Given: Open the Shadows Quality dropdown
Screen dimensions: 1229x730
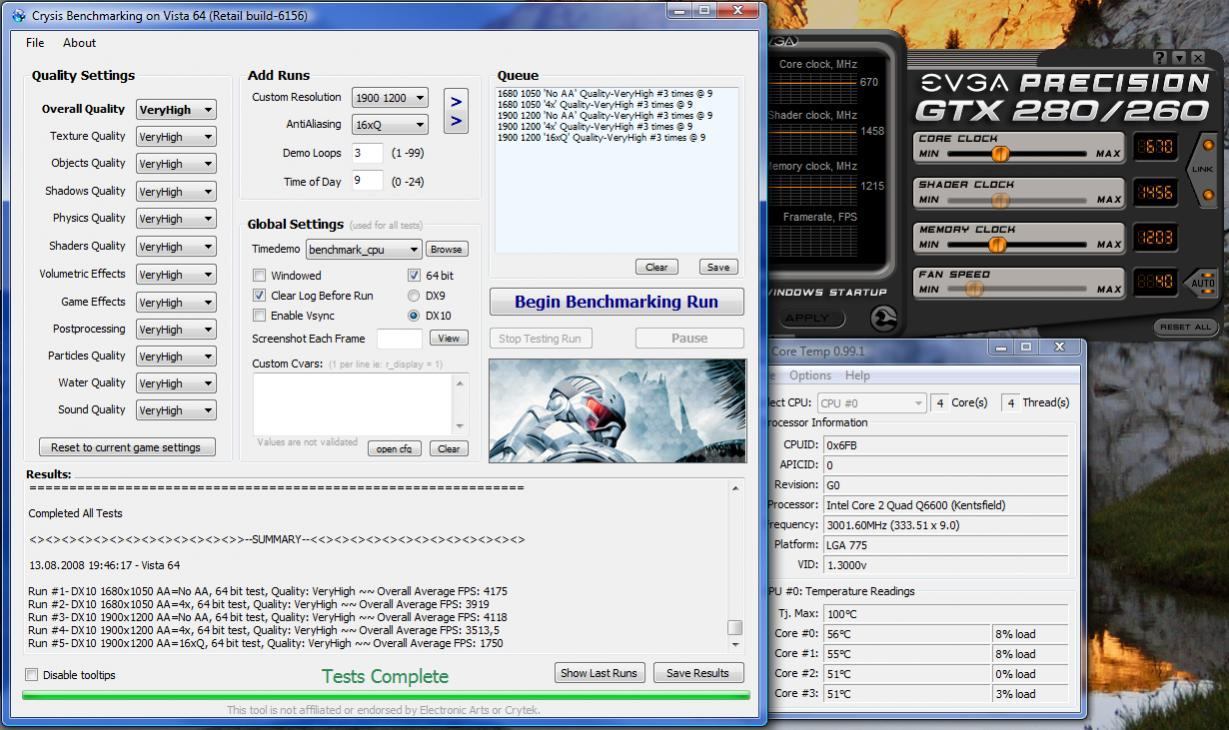Looking at the screenshot, I should pos(176,192).
